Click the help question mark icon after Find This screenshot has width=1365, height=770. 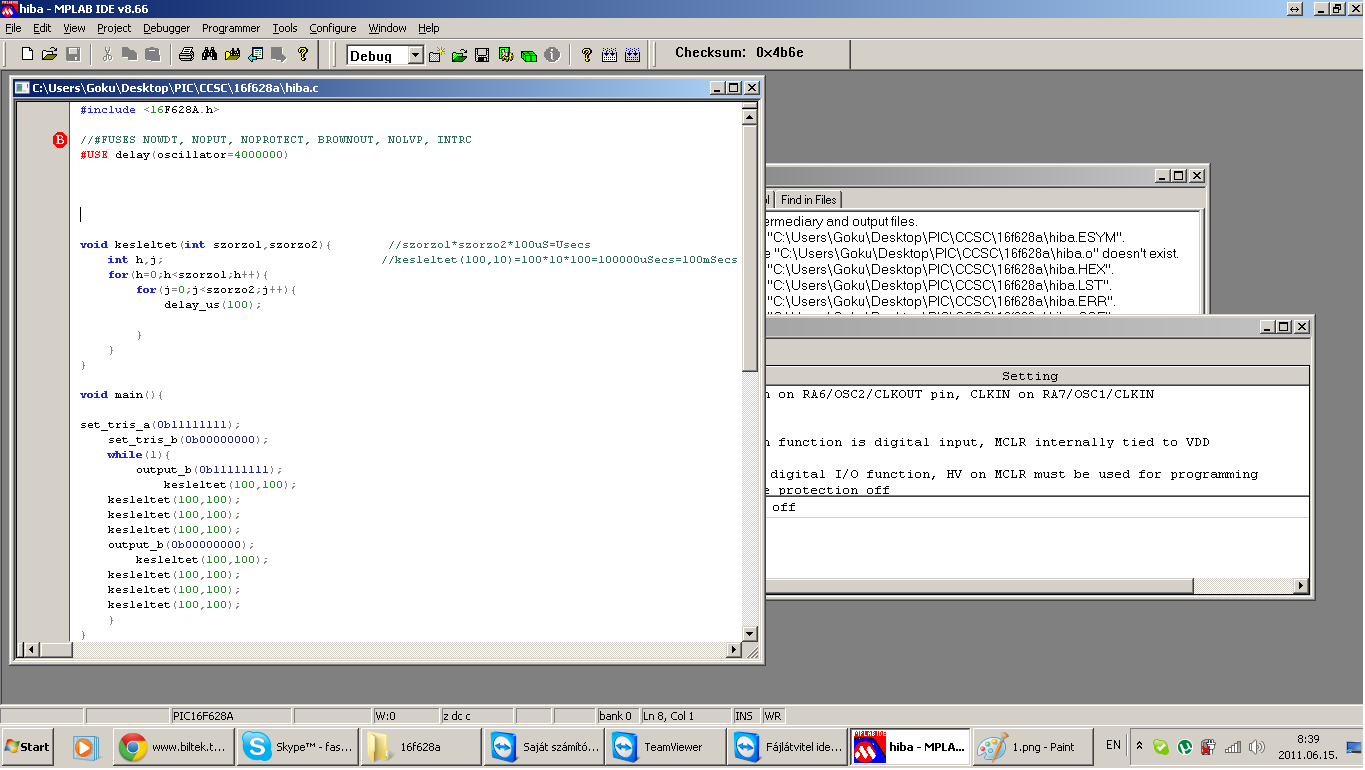click(302, 54)
